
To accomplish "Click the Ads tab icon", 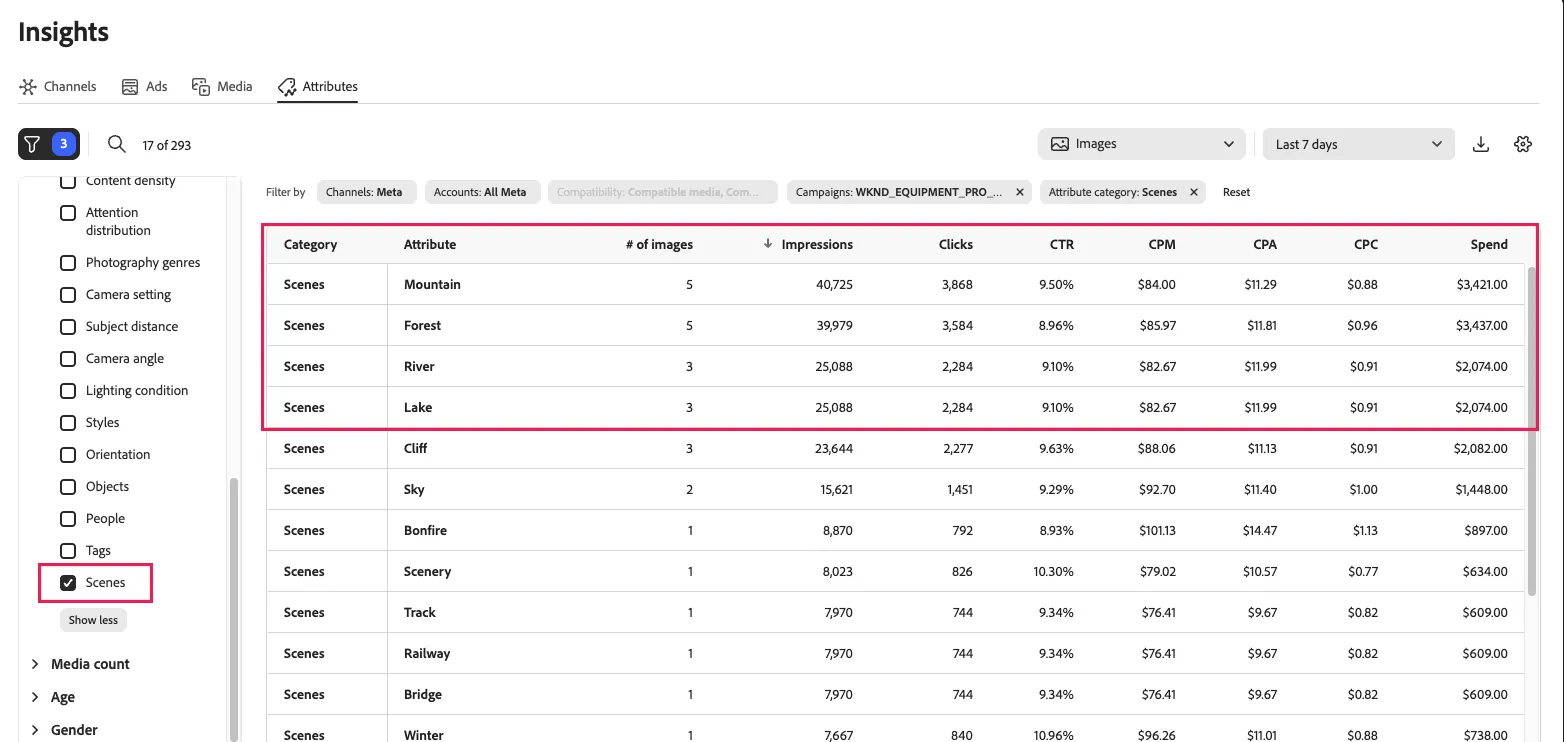I will [x=130, y=86].
